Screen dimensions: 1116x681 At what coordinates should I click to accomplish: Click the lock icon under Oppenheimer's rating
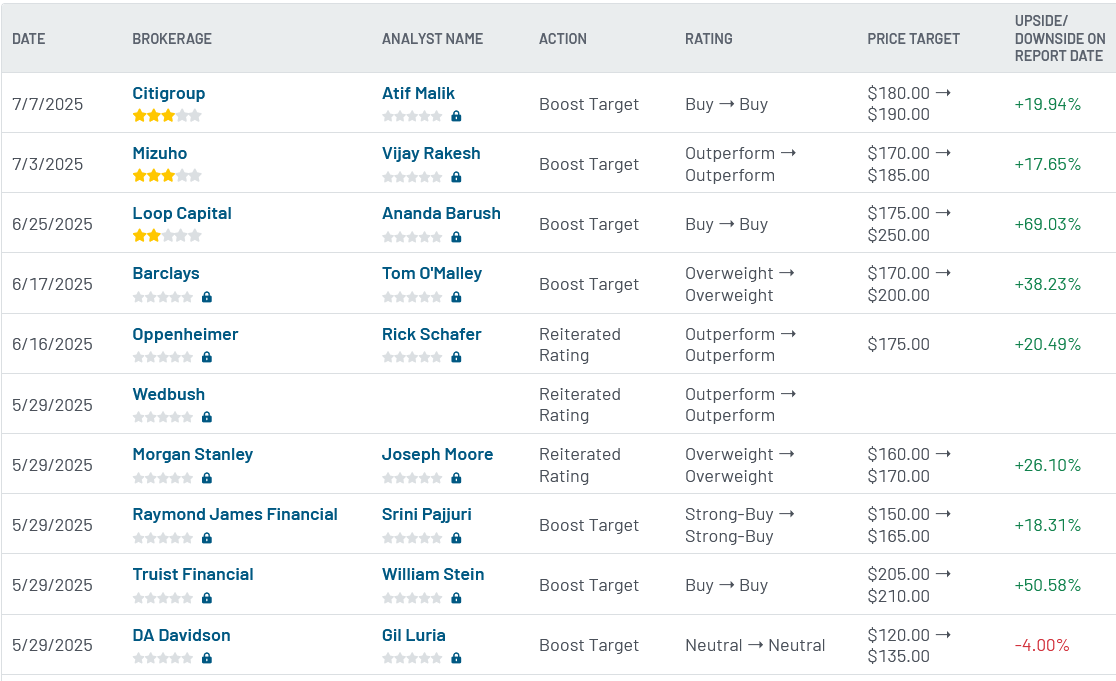pos(206,357)
